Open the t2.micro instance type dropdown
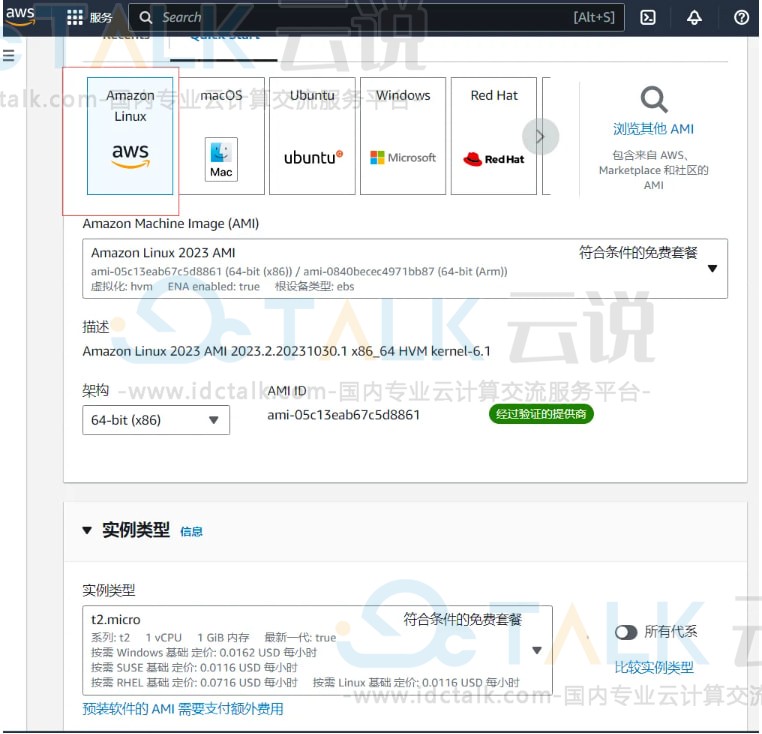This screenshot has height=734, width=762. [x=317, y=650]
